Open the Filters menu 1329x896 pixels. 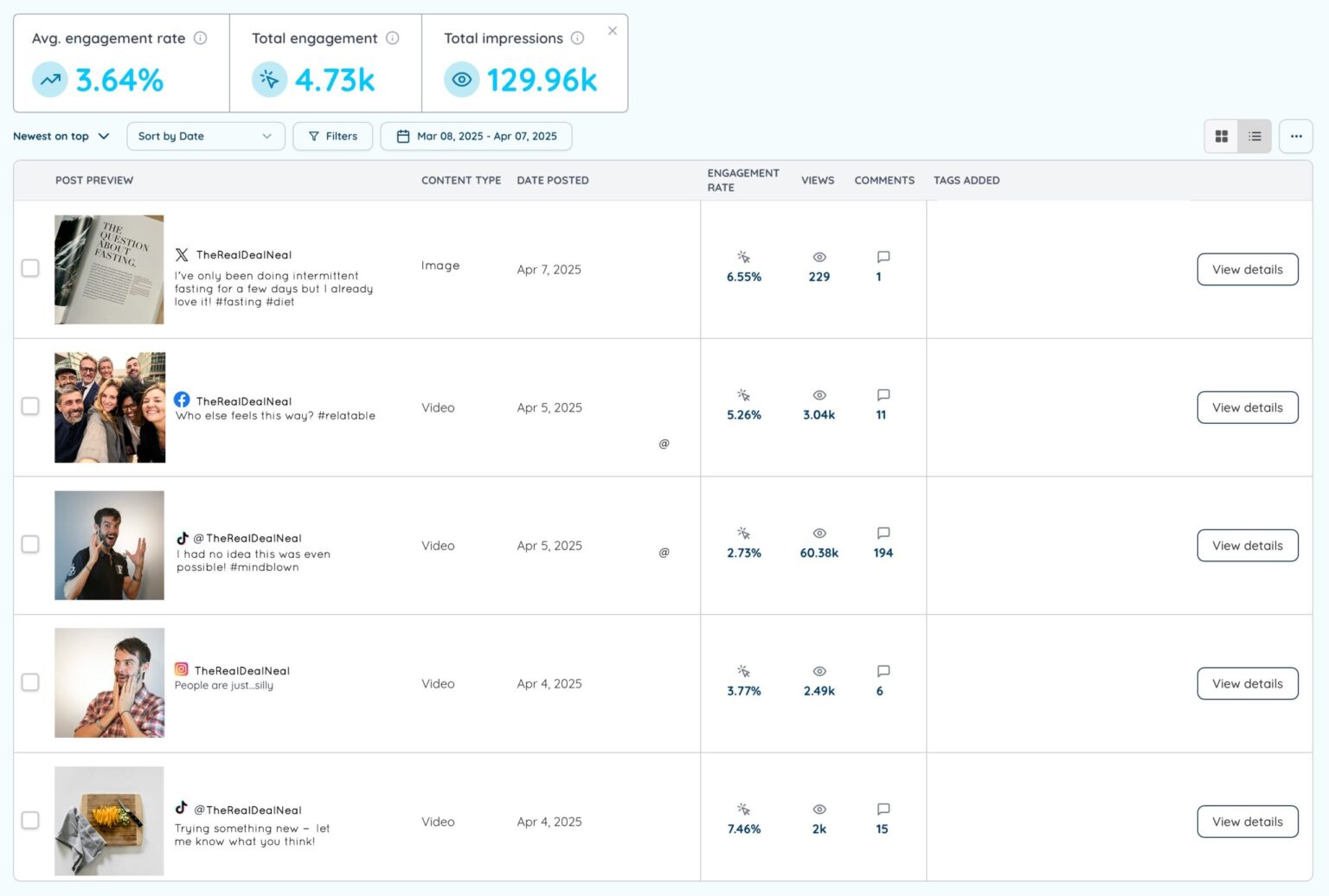332,137
